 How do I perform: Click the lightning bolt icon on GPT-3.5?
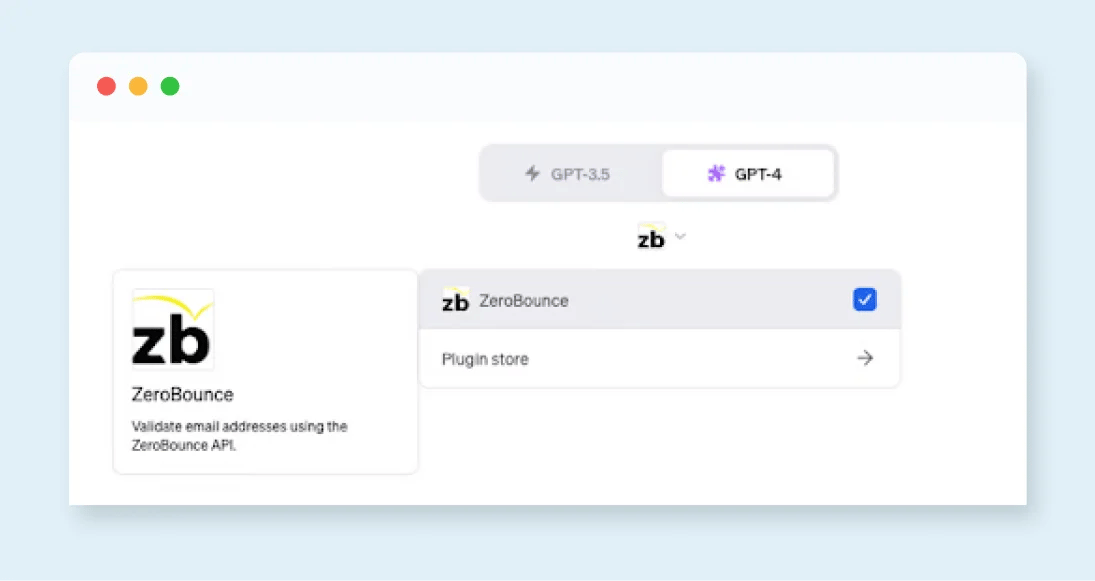533,174
